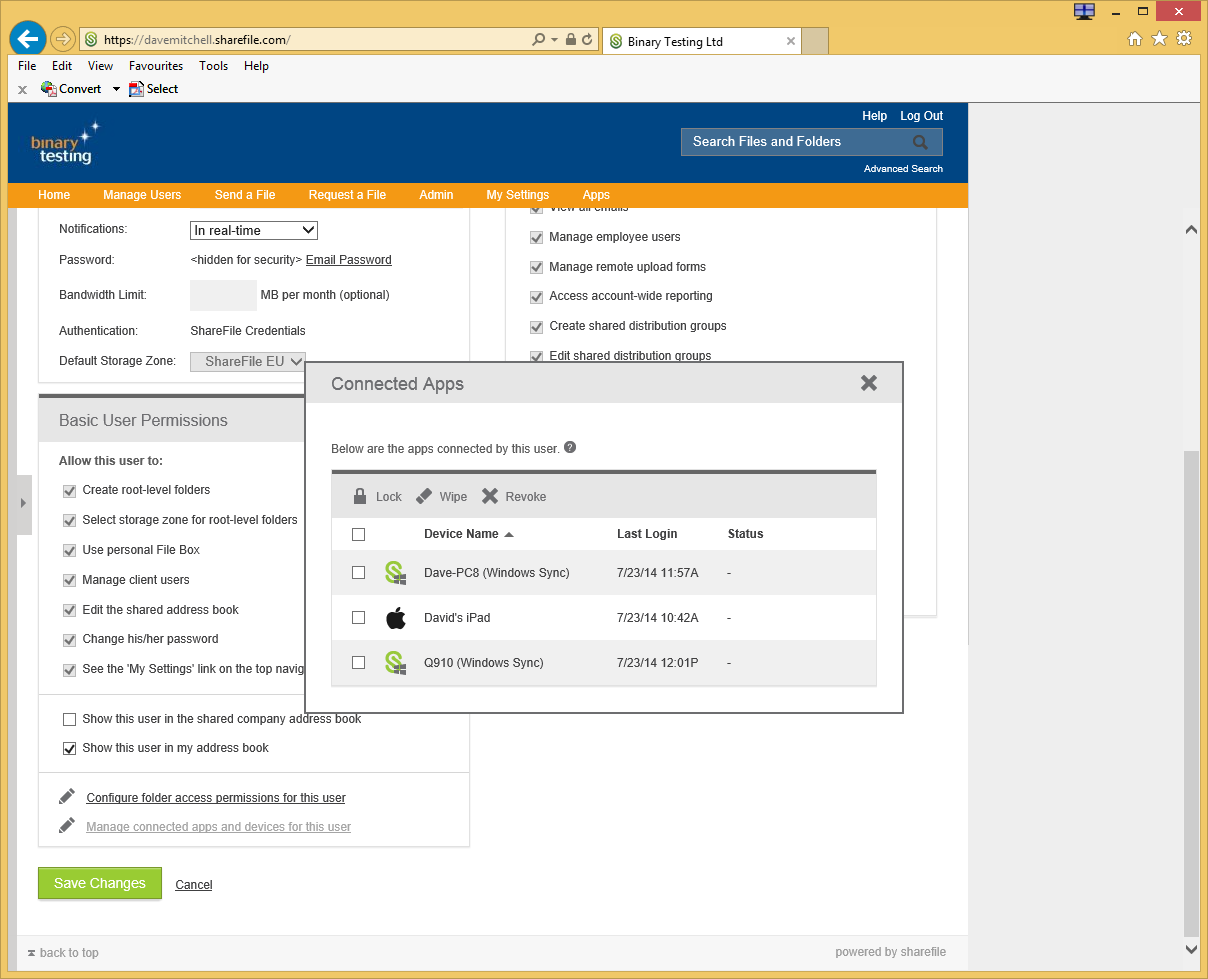Tick the Q910 (Windows Sync) checkbox
Viewport: 1208px width, 979px height.
tap(359, 662)
